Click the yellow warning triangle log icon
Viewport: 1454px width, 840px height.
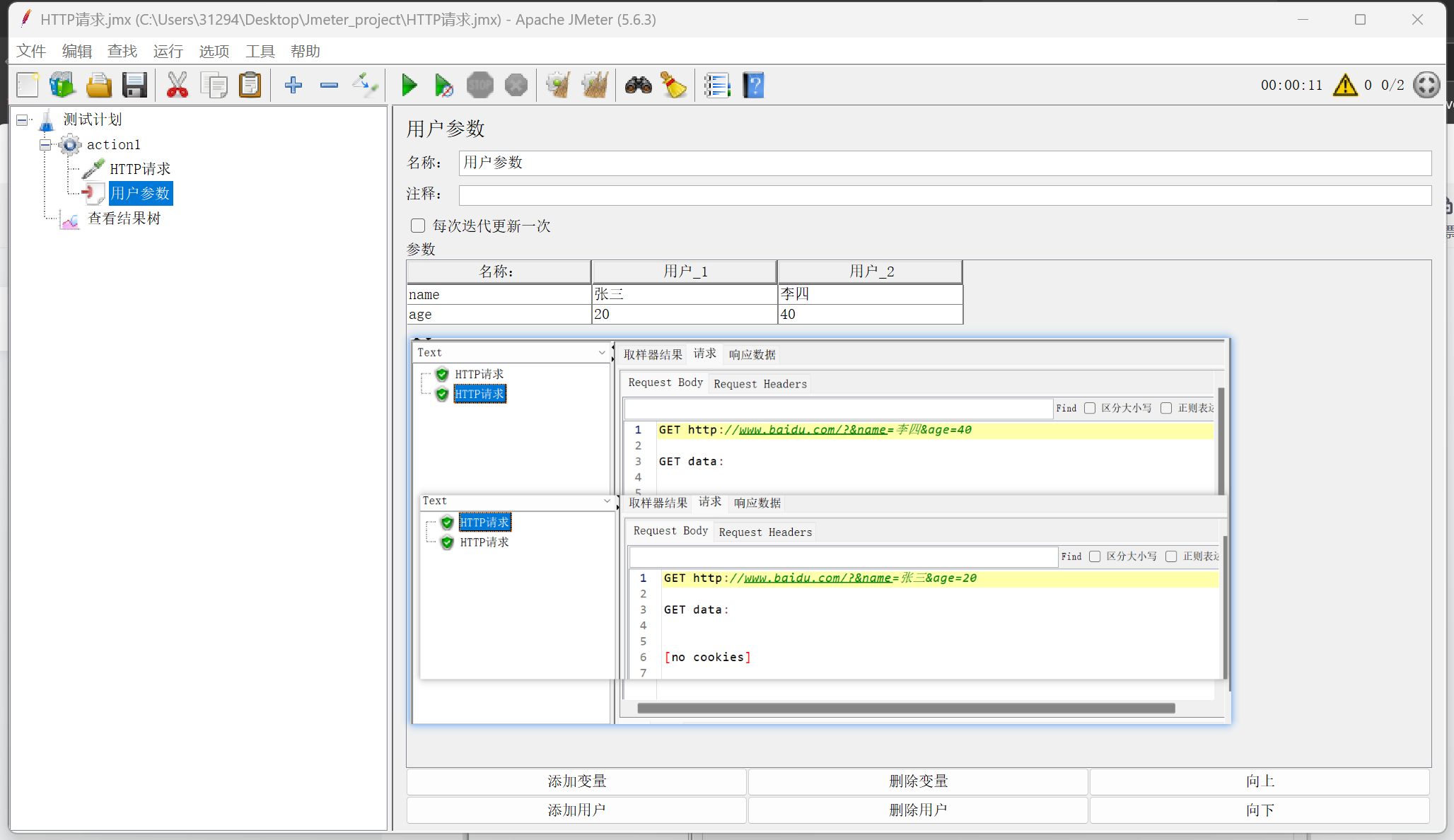pyautogui.click(x=1344, y=86)
